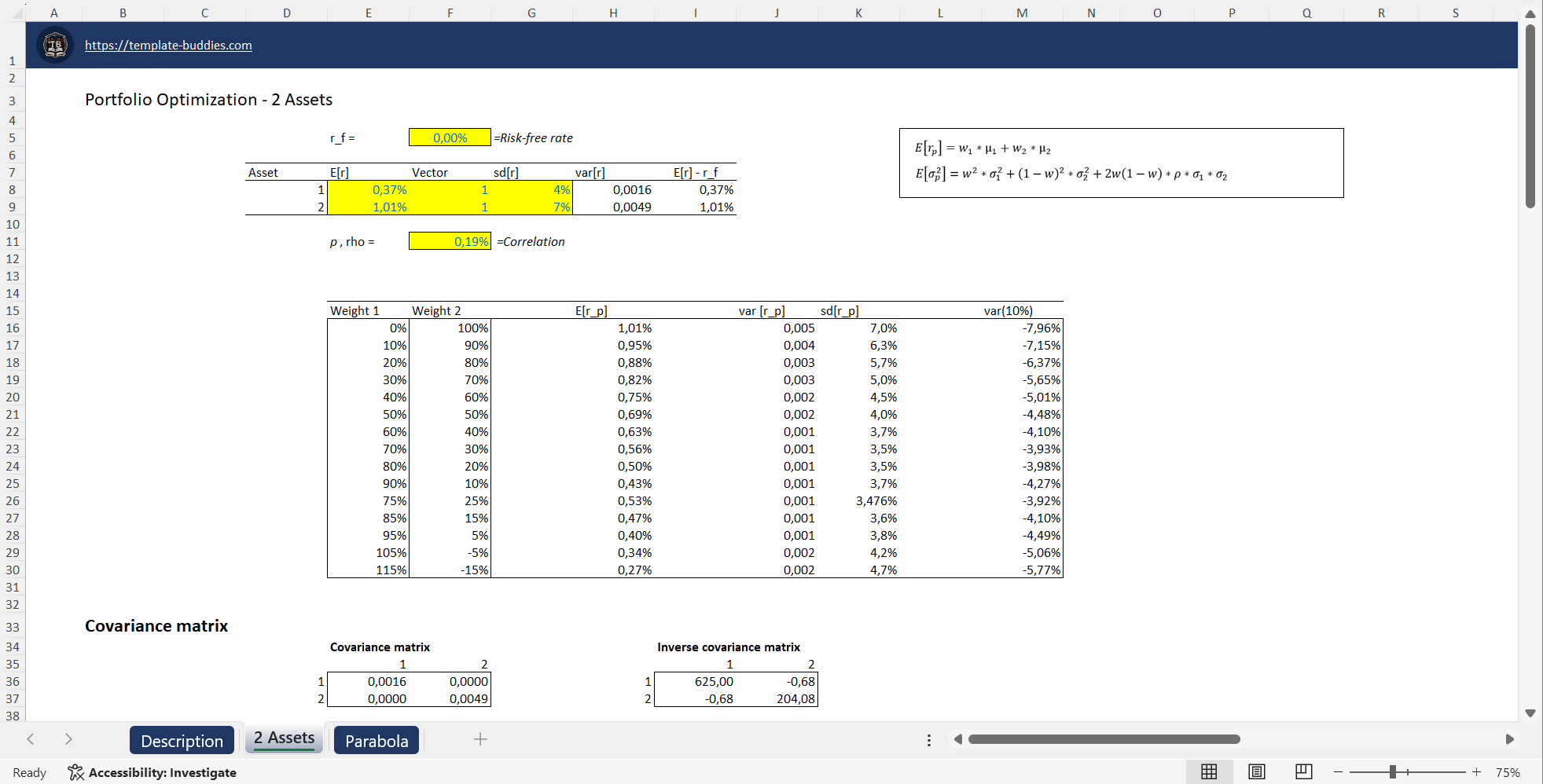Select the 2 Assets sheet tab

pos(284,738)
